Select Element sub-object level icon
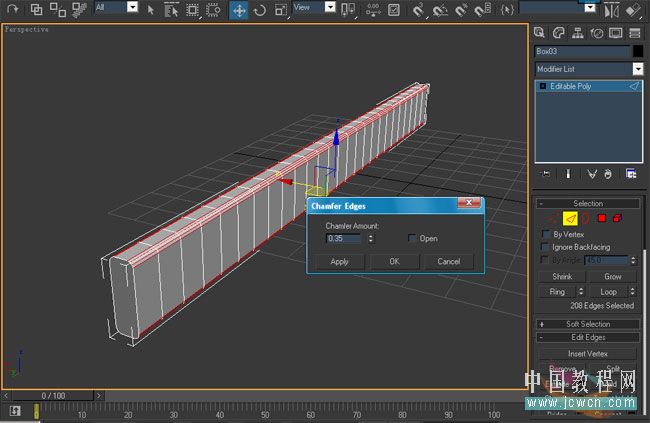 click(617, 218)
